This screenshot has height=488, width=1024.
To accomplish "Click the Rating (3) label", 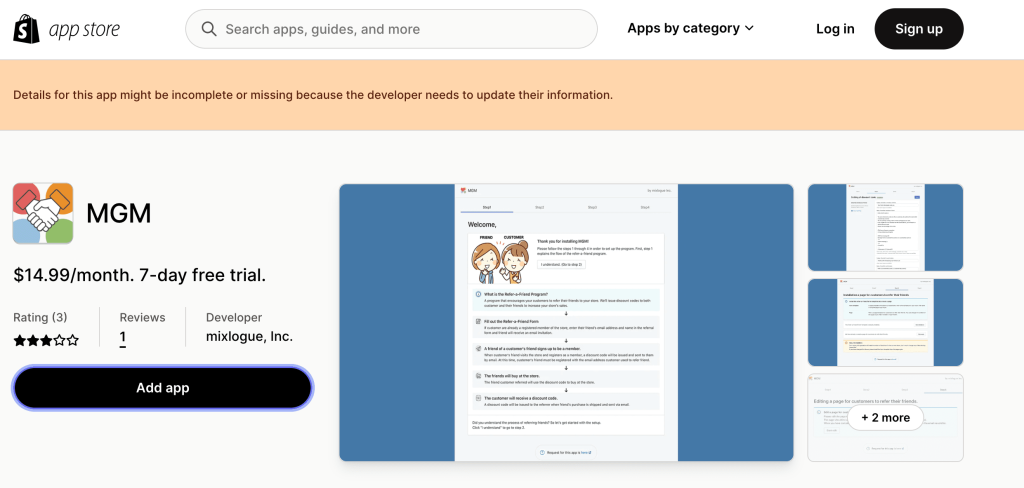I will tap(41, 317).
